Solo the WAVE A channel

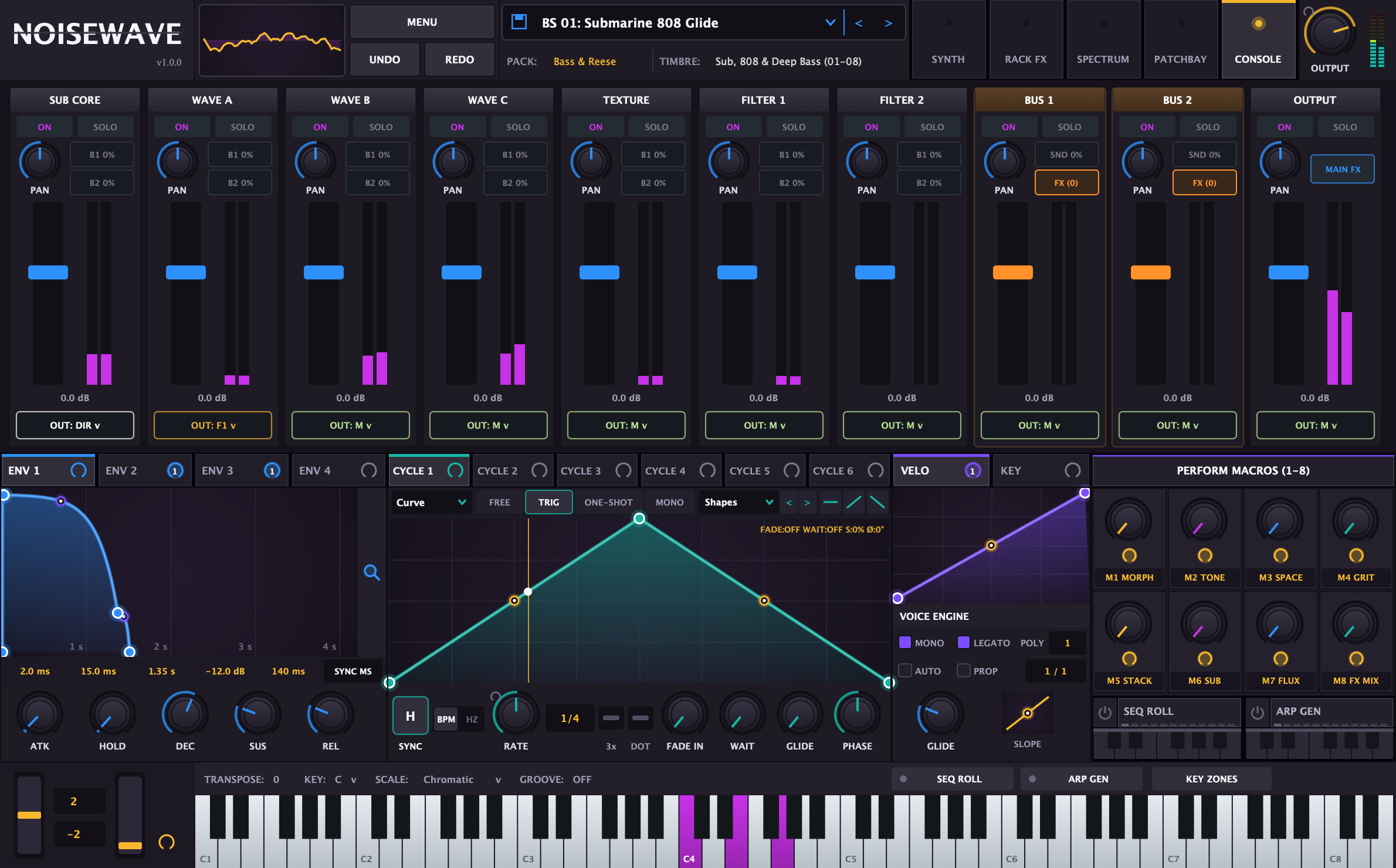pyautogui.click(x=242, y=127)
